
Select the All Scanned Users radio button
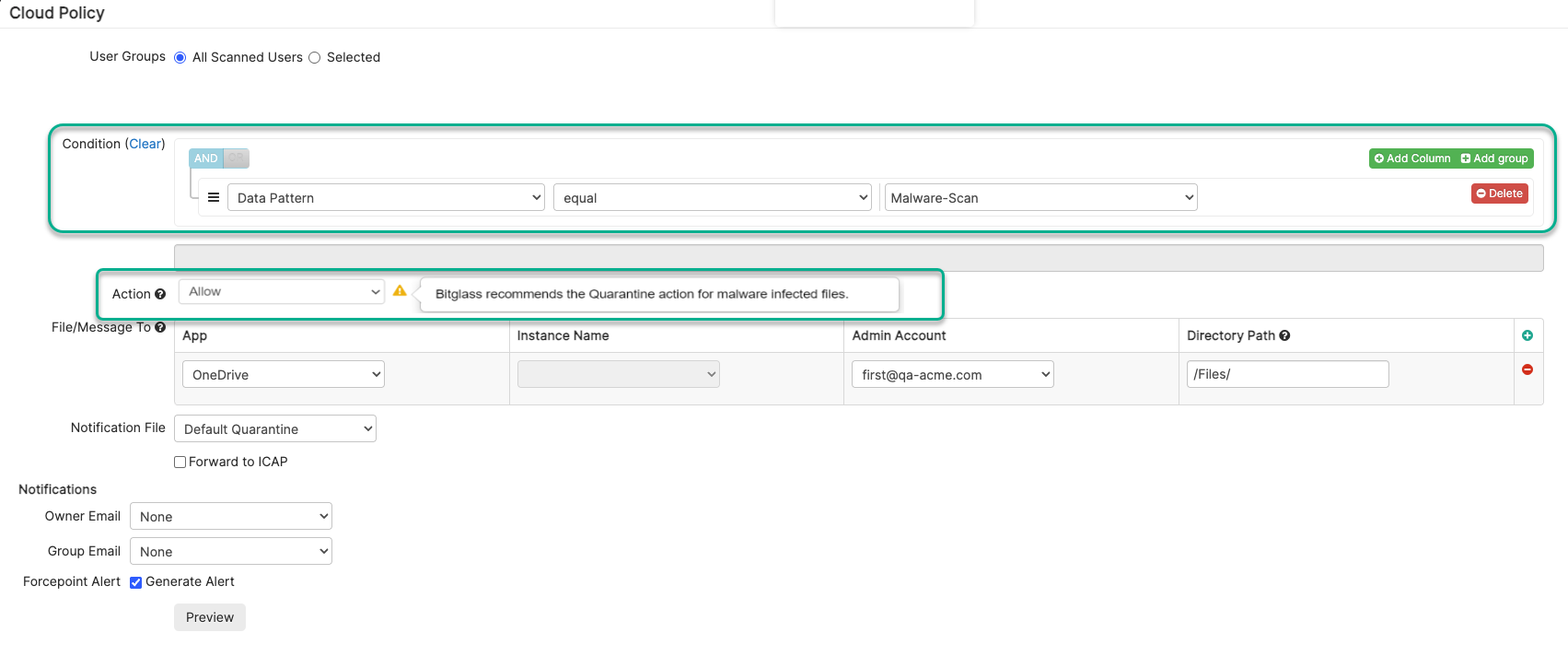coord(180,58)
